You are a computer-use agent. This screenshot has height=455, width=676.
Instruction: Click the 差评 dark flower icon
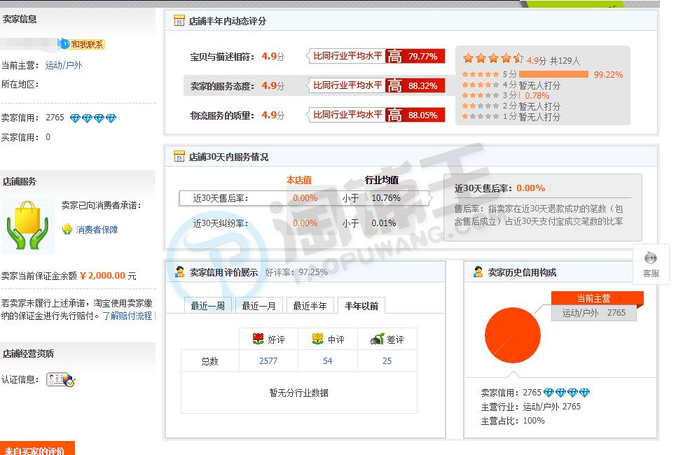[375, 339]
